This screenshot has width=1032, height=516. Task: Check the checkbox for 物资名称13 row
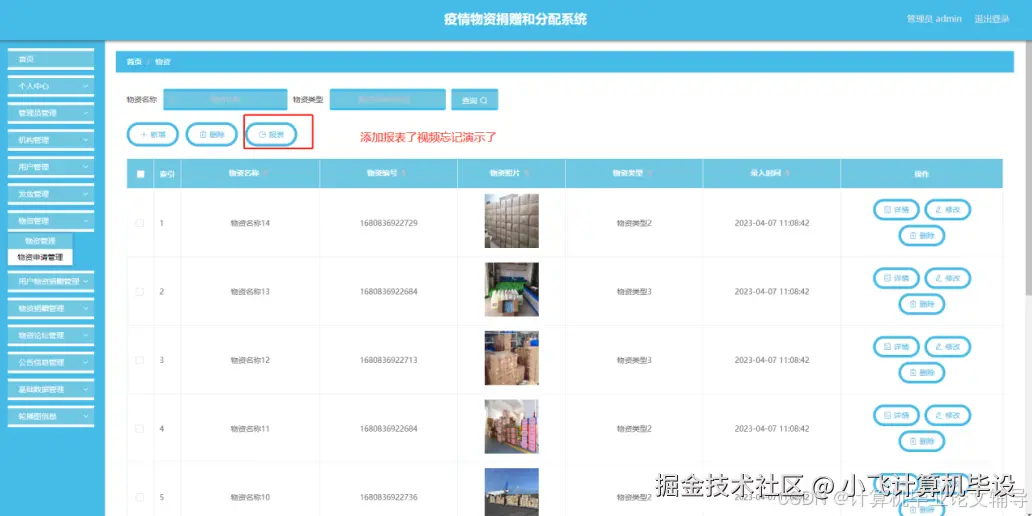click(x=140, y=292)
